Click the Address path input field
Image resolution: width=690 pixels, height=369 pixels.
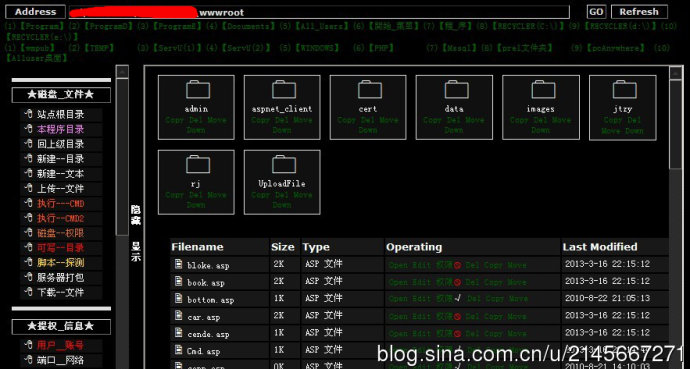point(320,12)
